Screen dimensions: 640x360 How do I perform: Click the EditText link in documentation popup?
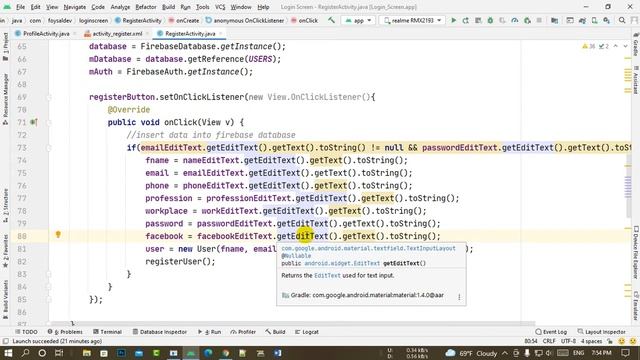click(327, 276)
